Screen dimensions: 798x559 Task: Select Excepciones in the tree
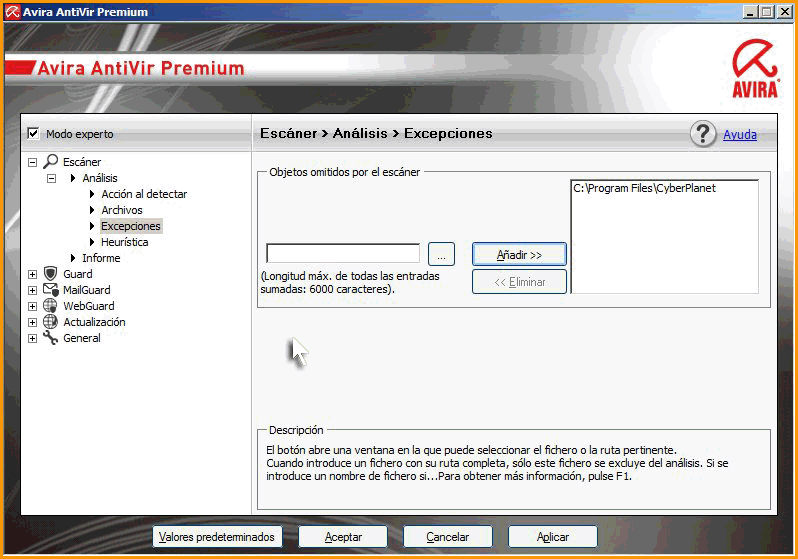[131, 226]
